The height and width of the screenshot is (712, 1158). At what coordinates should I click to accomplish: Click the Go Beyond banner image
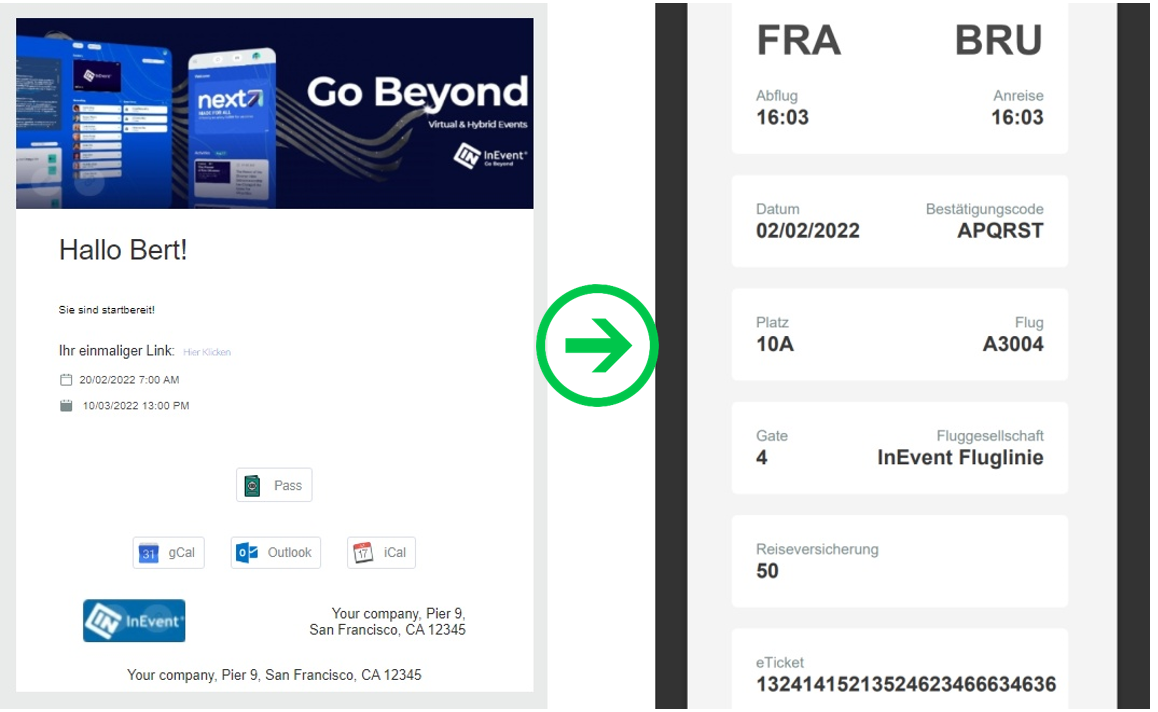pos(275,114)
